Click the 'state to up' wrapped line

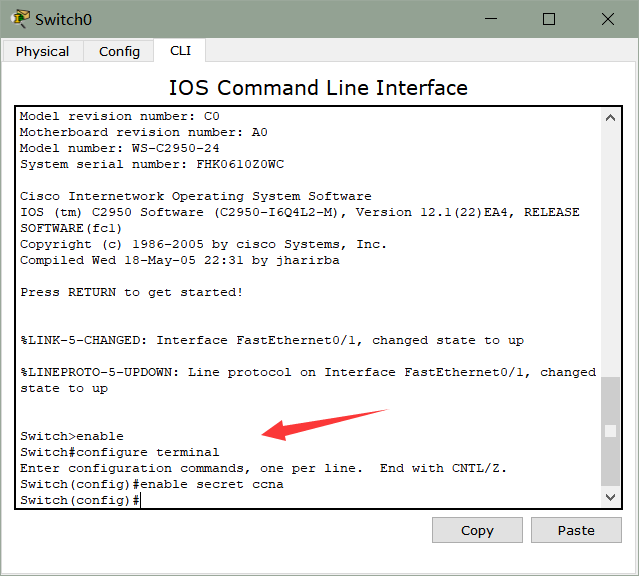(x=64, y=388)
